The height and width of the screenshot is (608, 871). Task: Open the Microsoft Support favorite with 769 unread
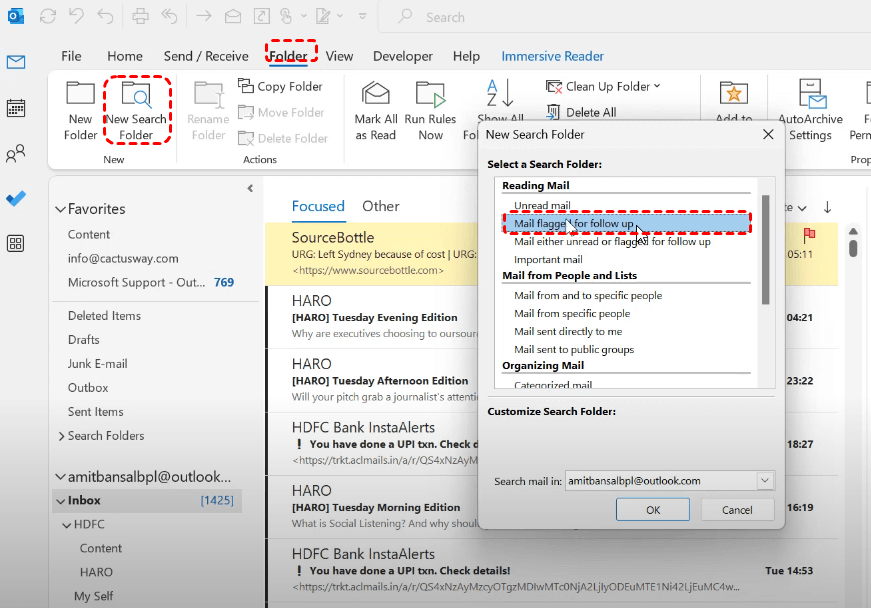[x=151, y=282]
